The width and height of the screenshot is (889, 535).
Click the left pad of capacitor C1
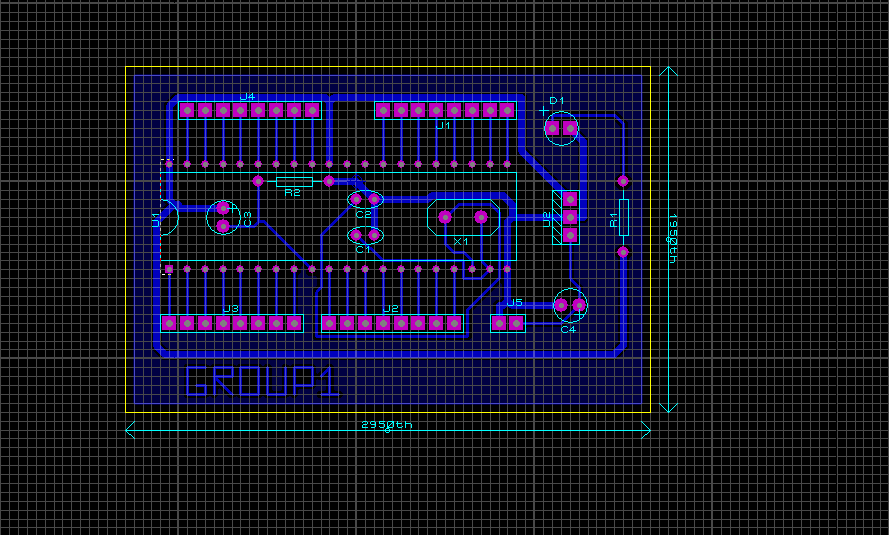point(357,235)
